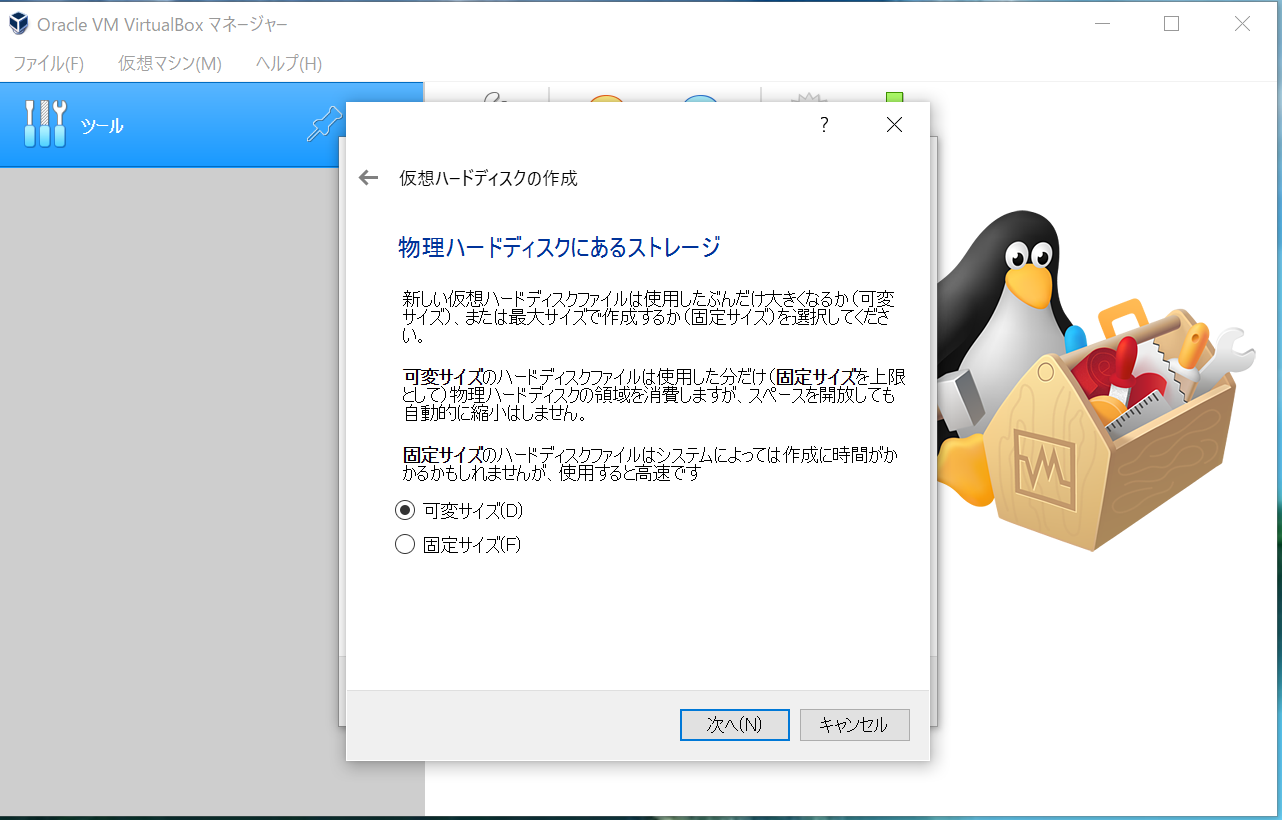
Task: Select the 固定サイズ(F) radio option
Action: [458, 545]
